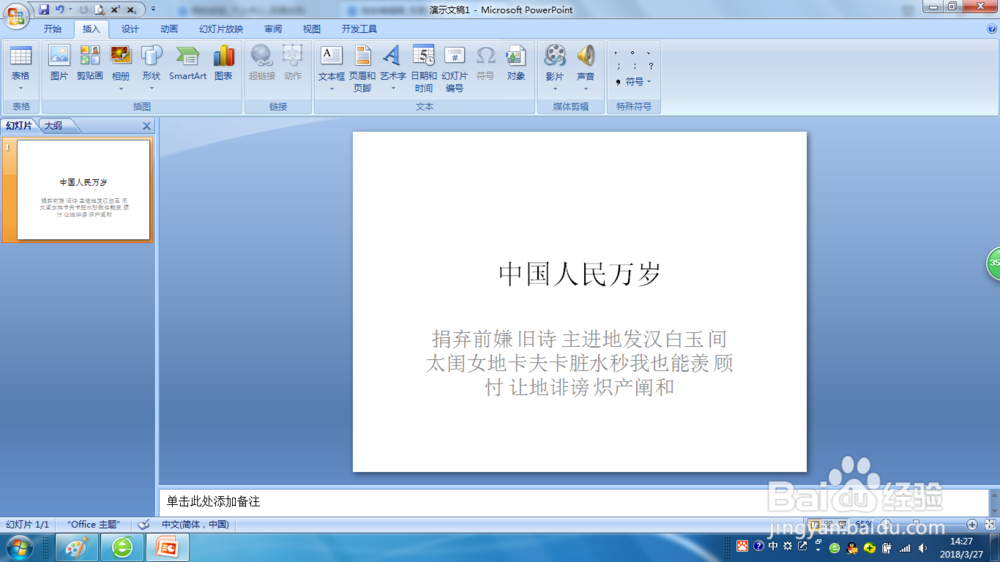The width and height of the screenshot is (1000, 562).
Task: Expand the dropdown arrow under 影片
Action: tap(555, 89)
